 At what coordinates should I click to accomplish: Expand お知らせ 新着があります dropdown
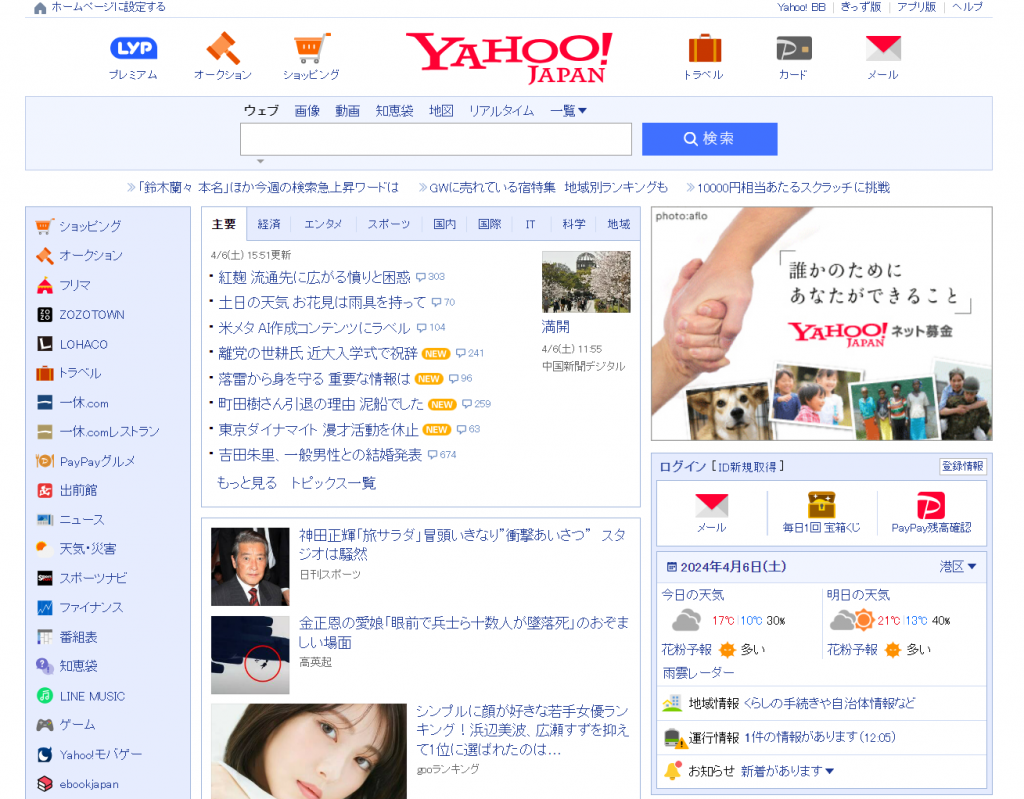(787, 772)
